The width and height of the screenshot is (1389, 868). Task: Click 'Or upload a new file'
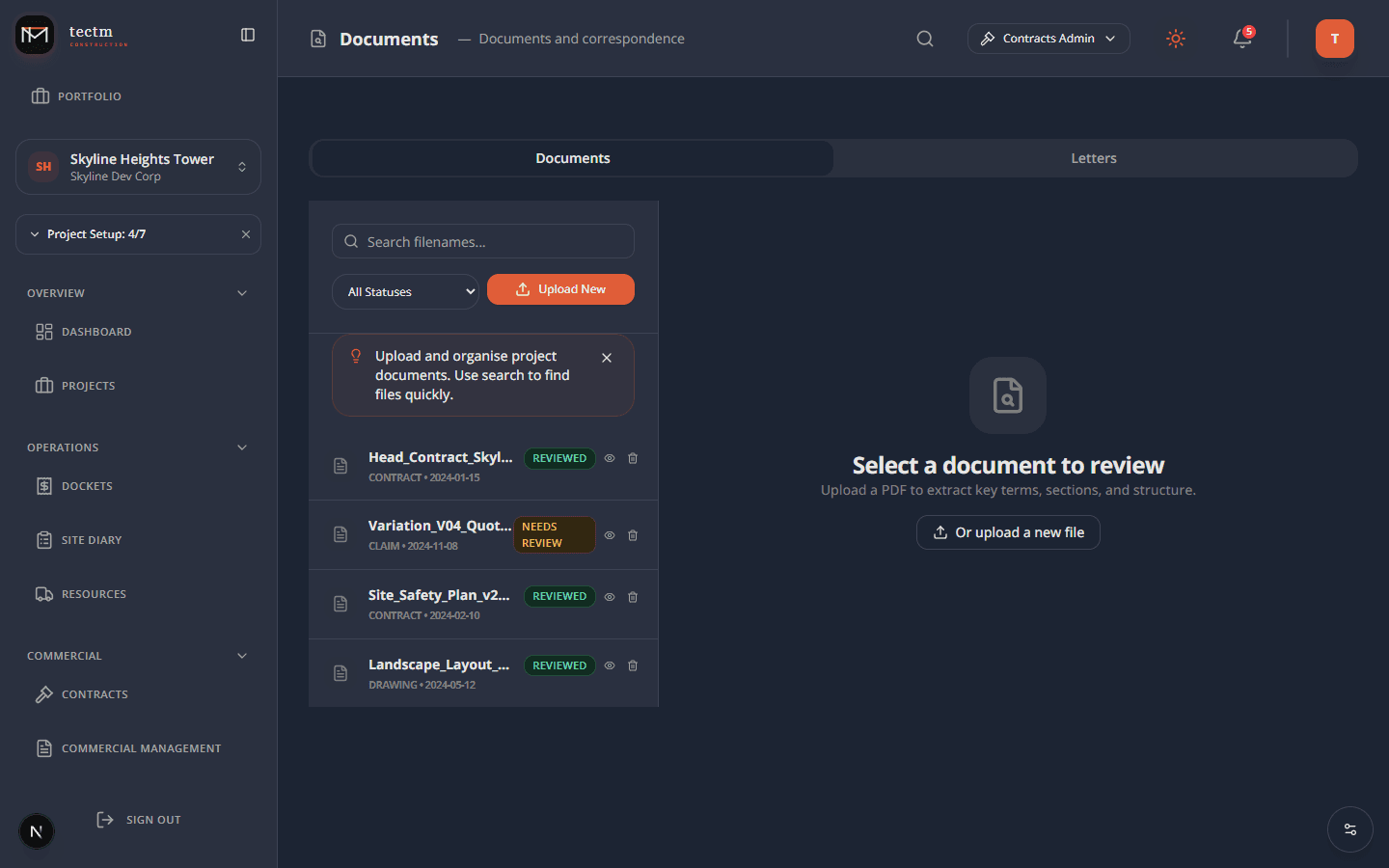pos(1007,531)
